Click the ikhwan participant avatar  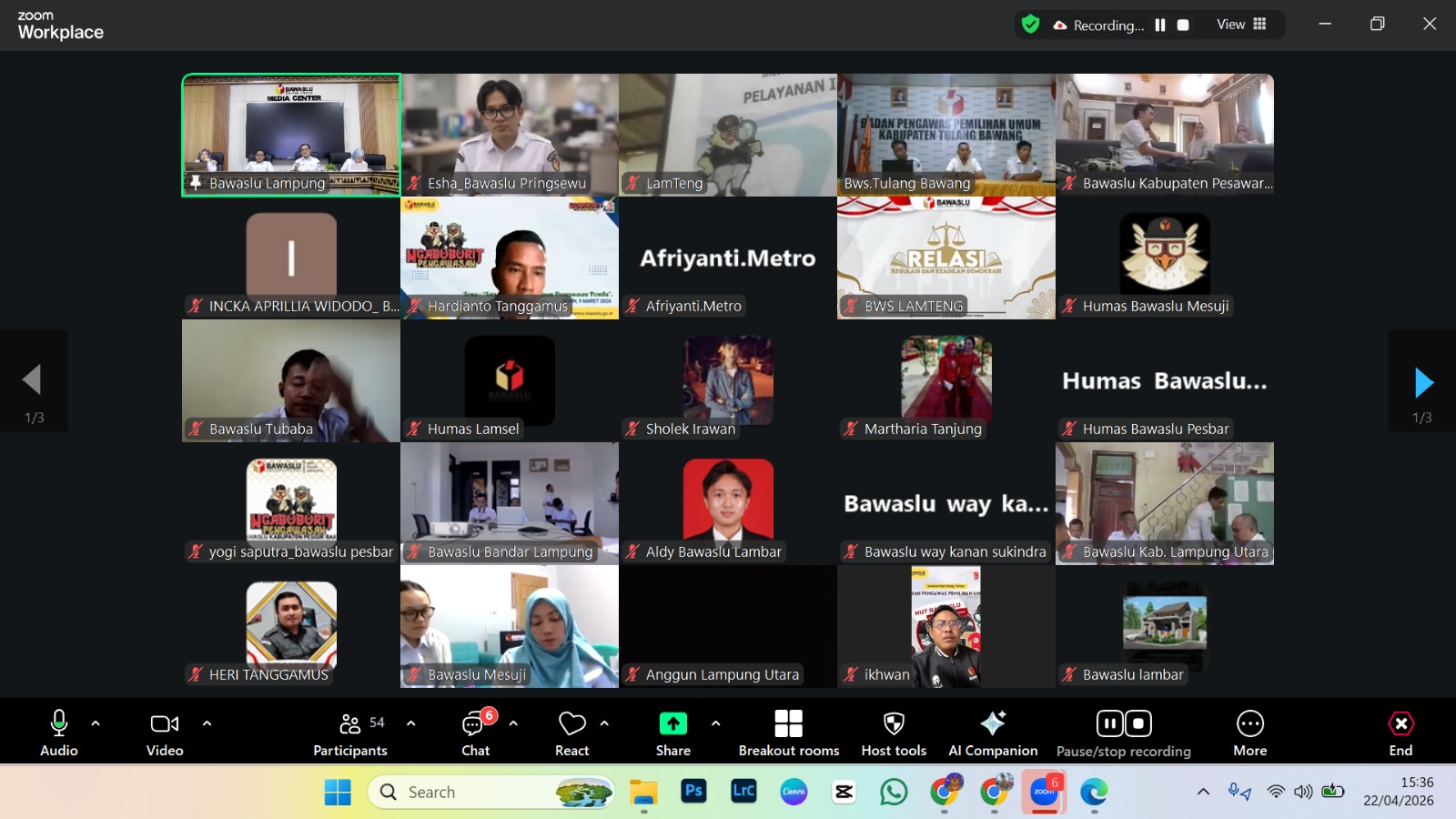coord(946,626)
